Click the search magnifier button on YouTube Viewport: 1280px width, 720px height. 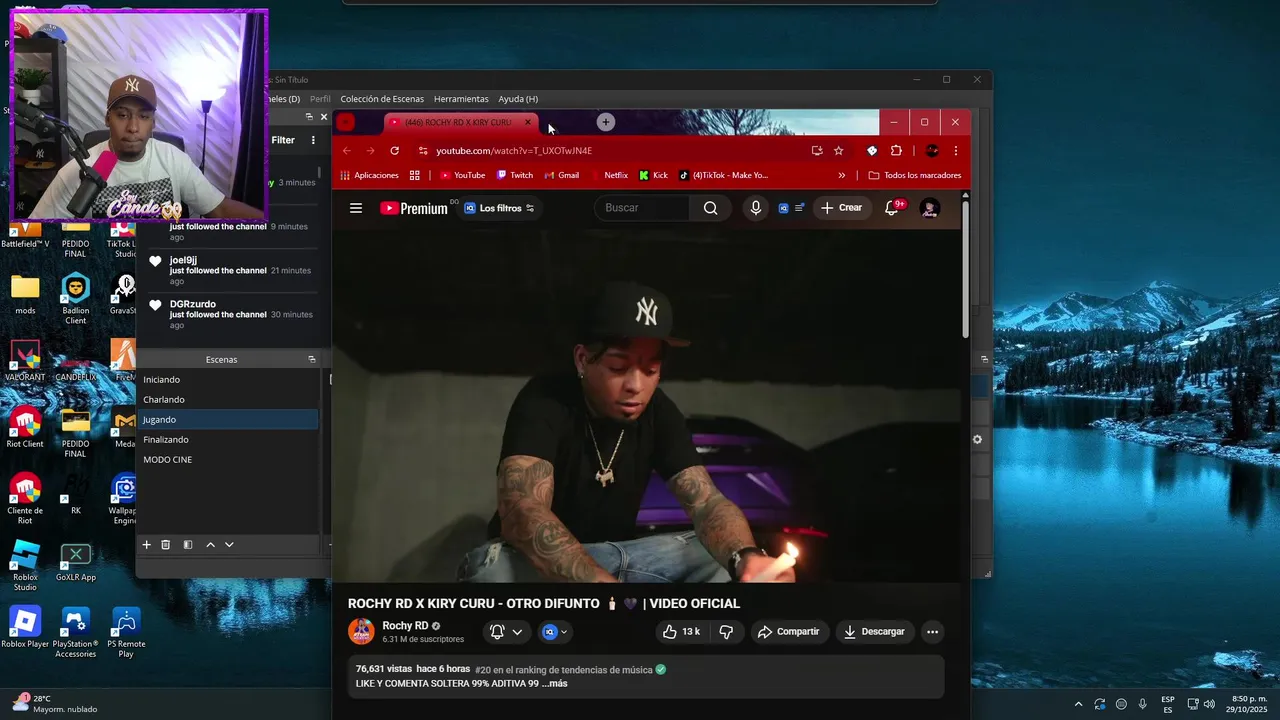(x=710, y=208)
